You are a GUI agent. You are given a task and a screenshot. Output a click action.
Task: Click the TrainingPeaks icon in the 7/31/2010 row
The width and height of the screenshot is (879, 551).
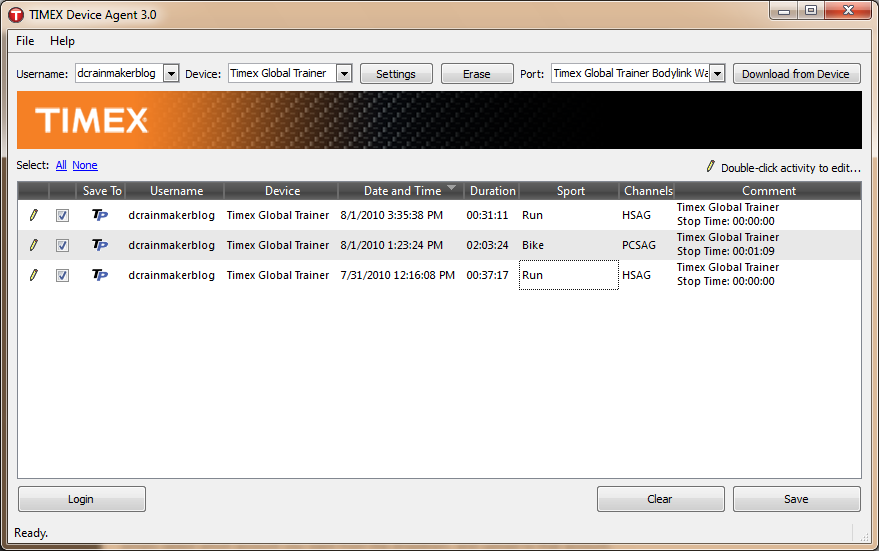(x=100, y=275)
